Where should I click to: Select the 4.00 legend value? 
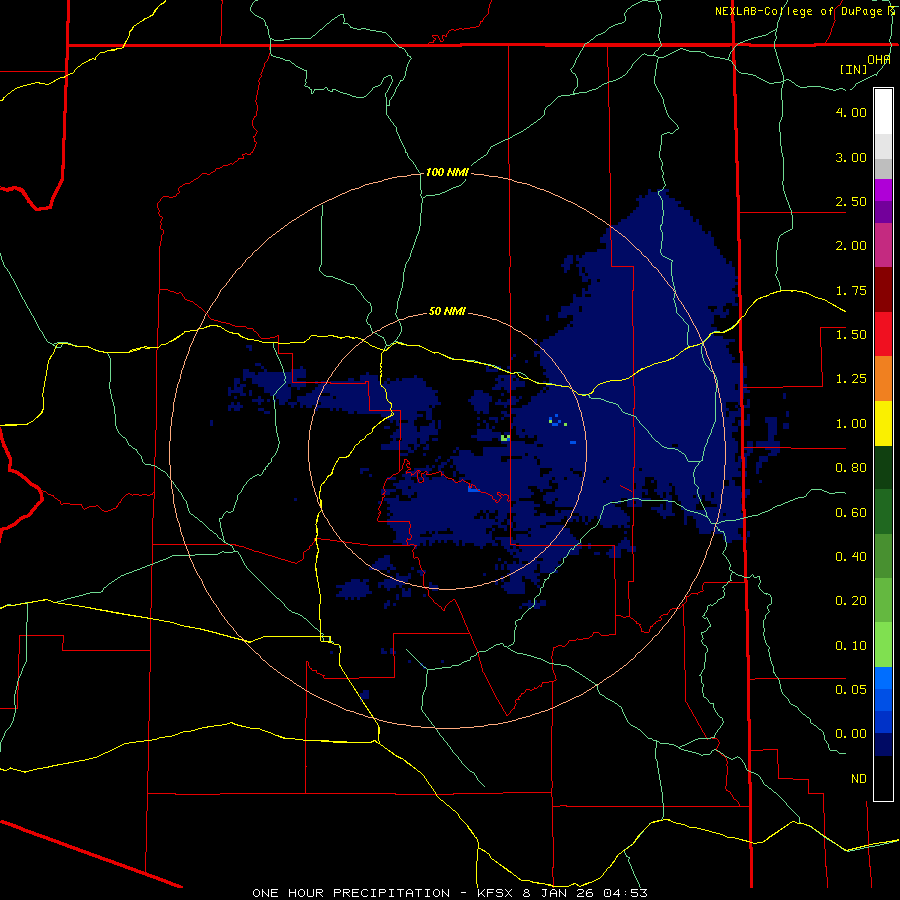[x=851, y=112]
